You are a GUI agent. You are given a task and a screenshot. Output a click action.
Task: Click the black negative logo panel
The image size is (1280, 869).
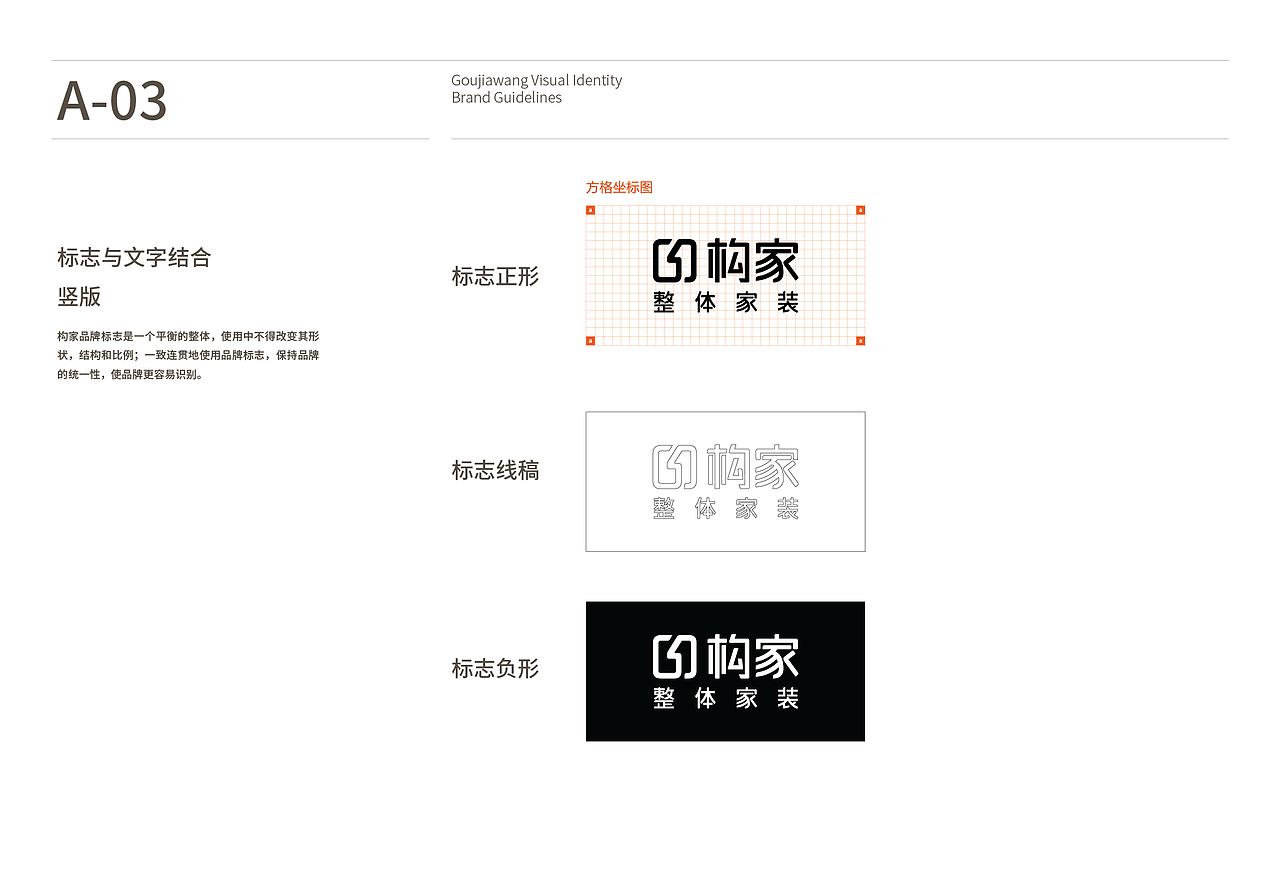(725, 671)
